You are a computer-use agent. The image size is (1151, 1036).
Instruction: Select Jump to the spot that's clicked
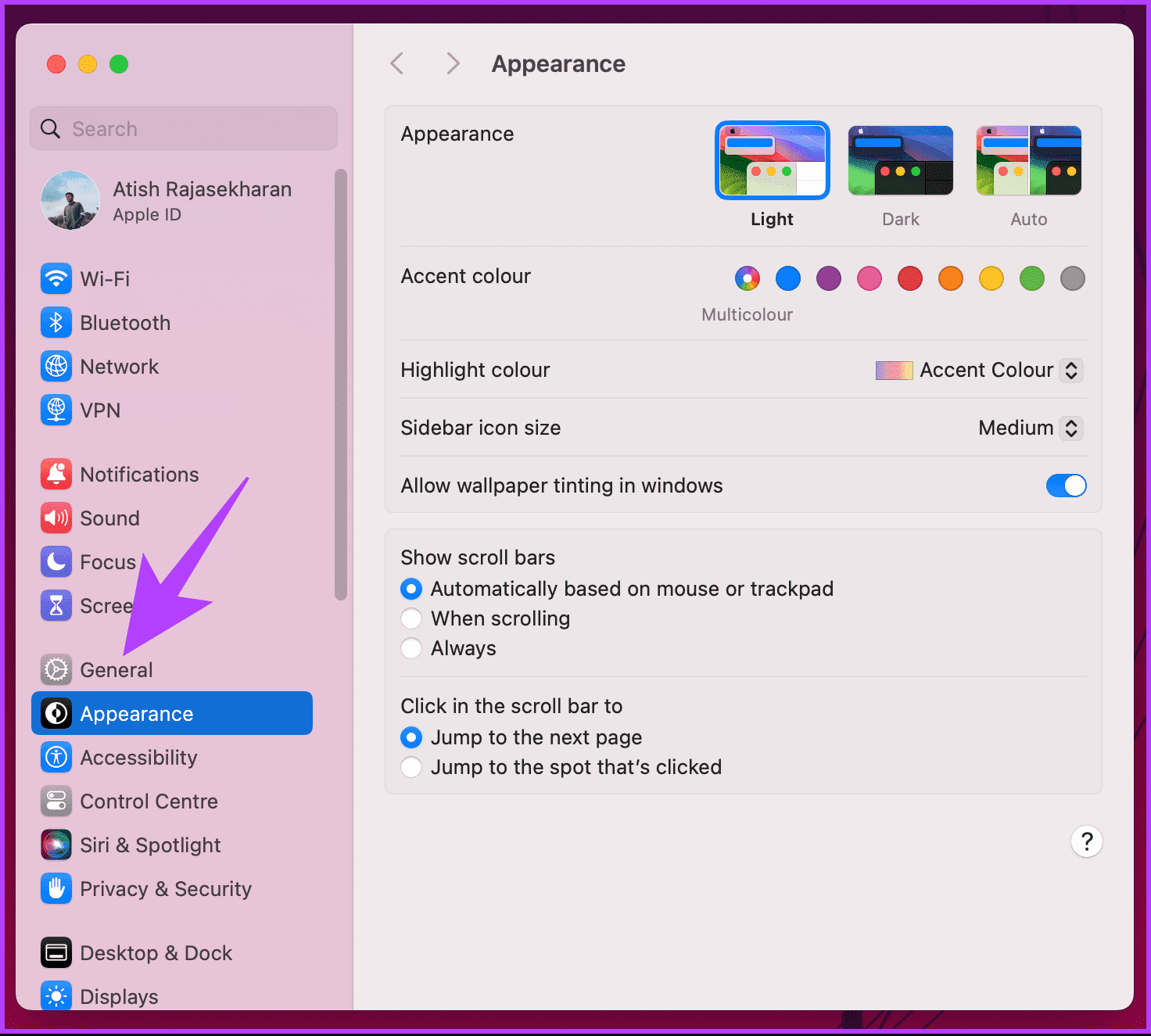tap(411, 767)
